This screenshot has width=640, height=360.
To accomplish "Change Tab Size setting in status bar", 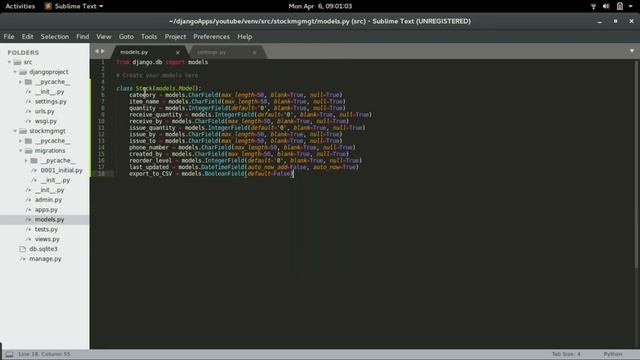I will [x=566, y=354].
